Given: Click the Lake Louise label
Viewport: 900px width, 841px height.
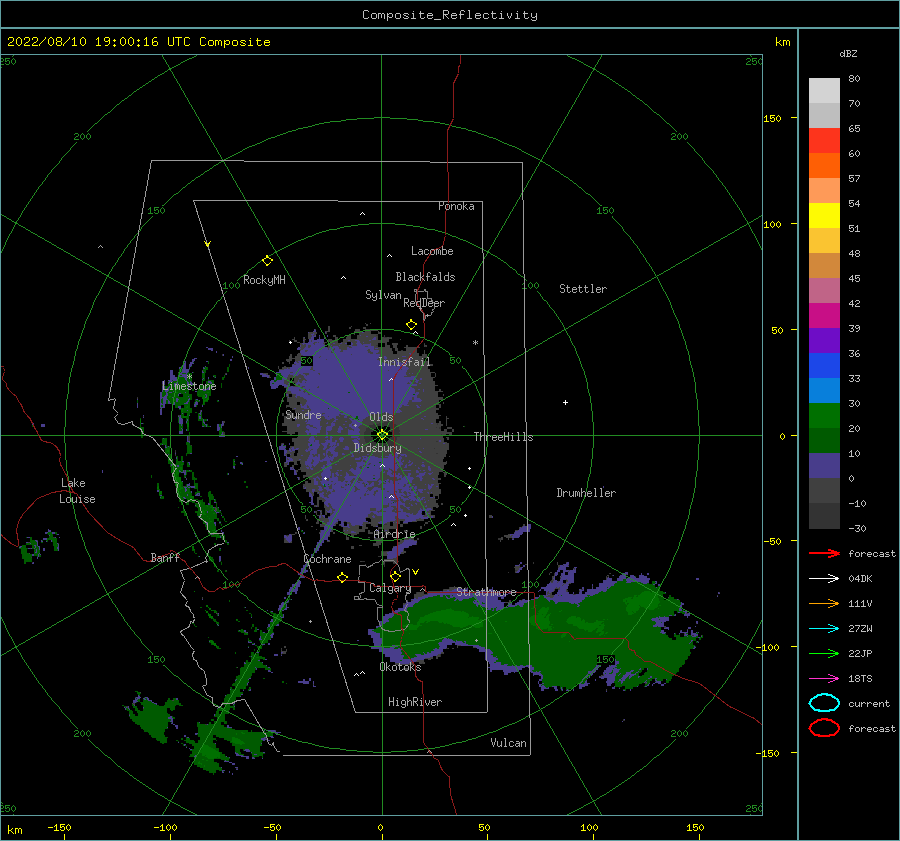Looking at the screenshot, I should pos(77,491).
